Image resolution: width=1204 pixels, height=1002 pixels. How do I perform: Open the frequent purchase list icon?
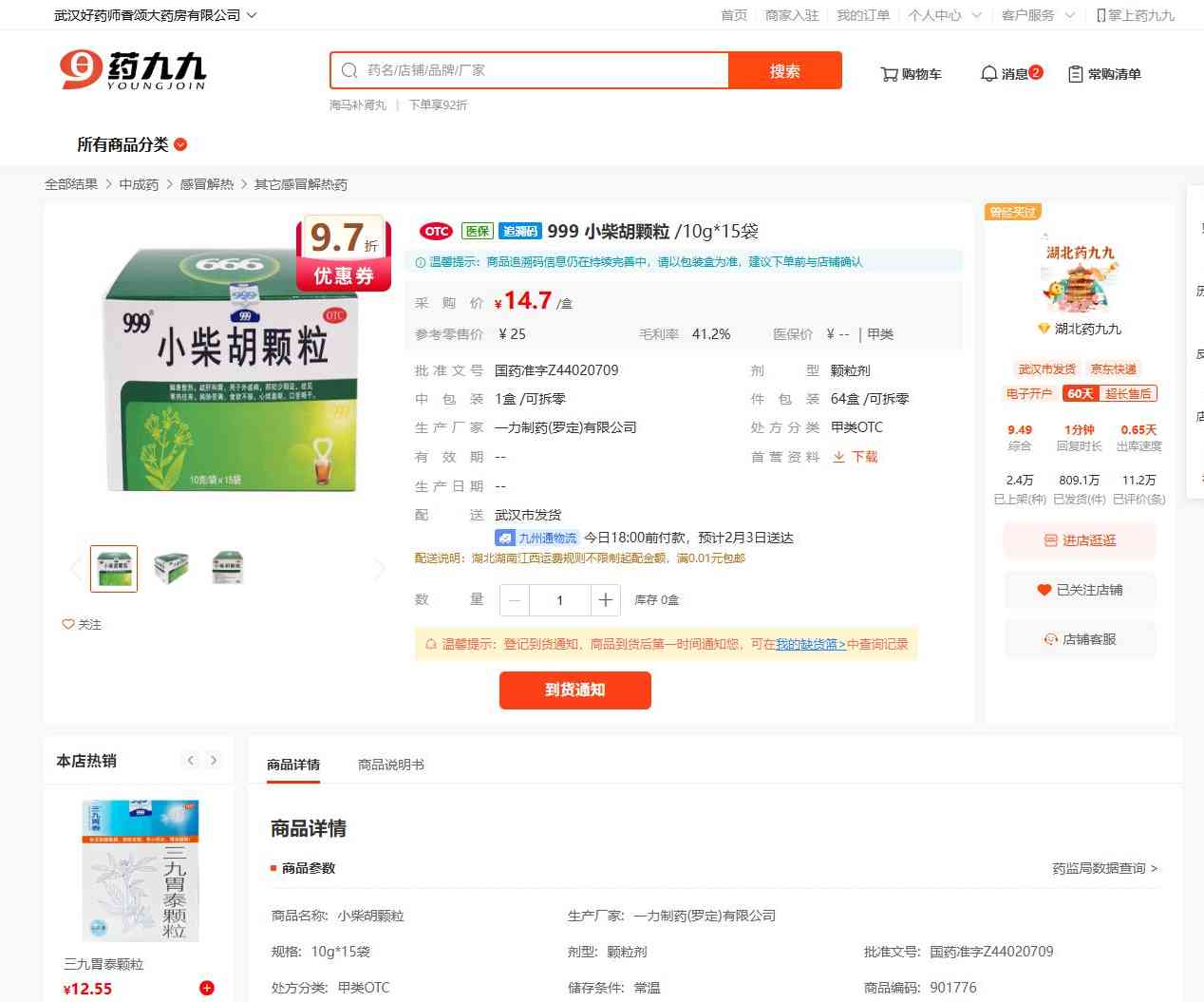(x=1075, y=74)
